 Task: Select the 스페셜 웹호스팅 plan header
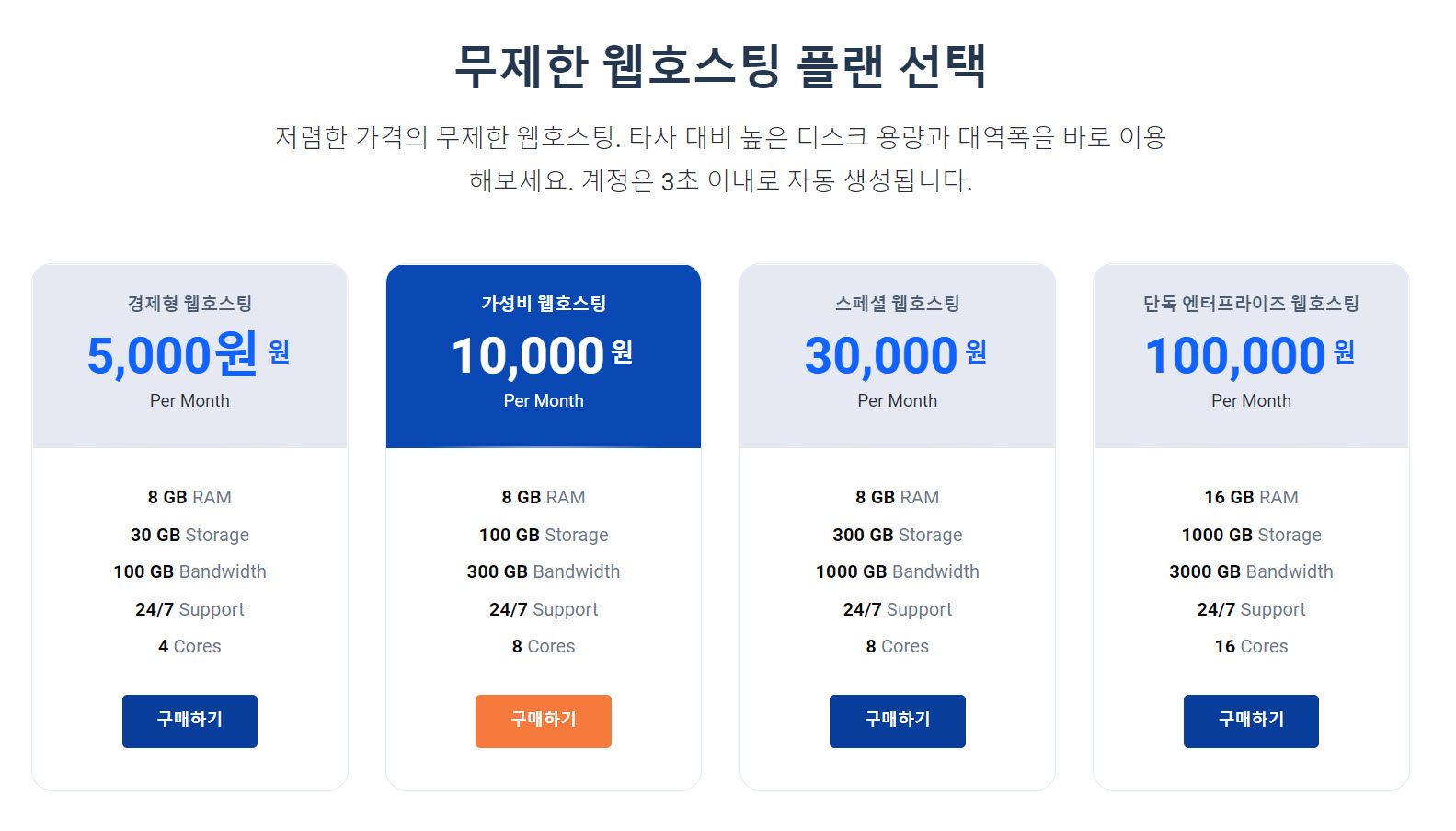pos(897,303)
